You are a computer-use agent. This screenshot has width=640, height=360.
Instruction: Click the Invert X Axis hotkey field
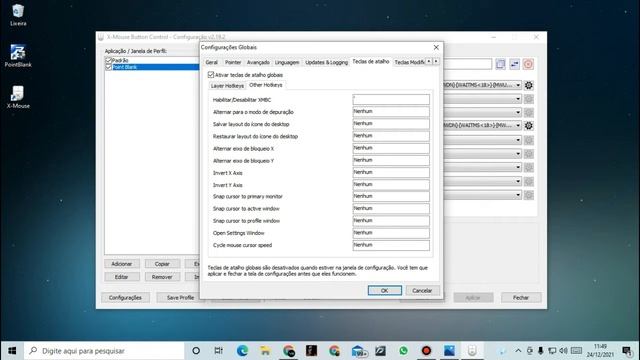[x=391, y=172]
